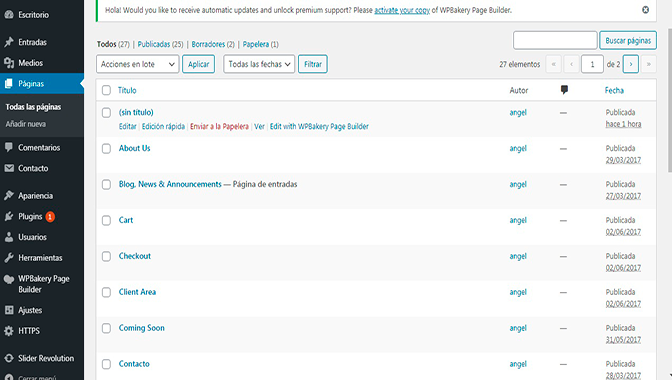Click Ver link under (sin título)
The image size is (672, 380).
(x=259, y=126)
